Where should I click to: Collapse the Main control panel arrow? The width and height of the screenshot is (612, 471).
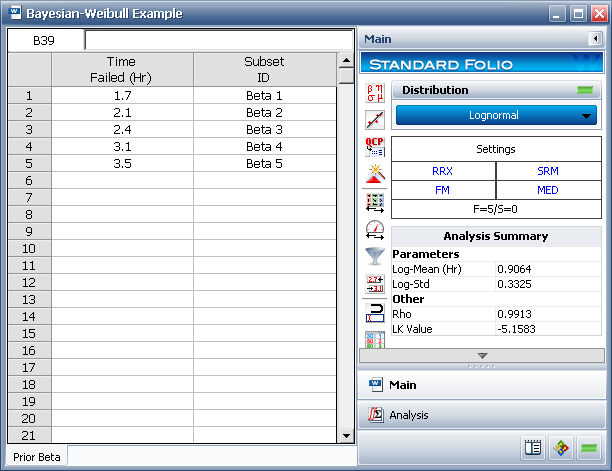pos(596,39)
